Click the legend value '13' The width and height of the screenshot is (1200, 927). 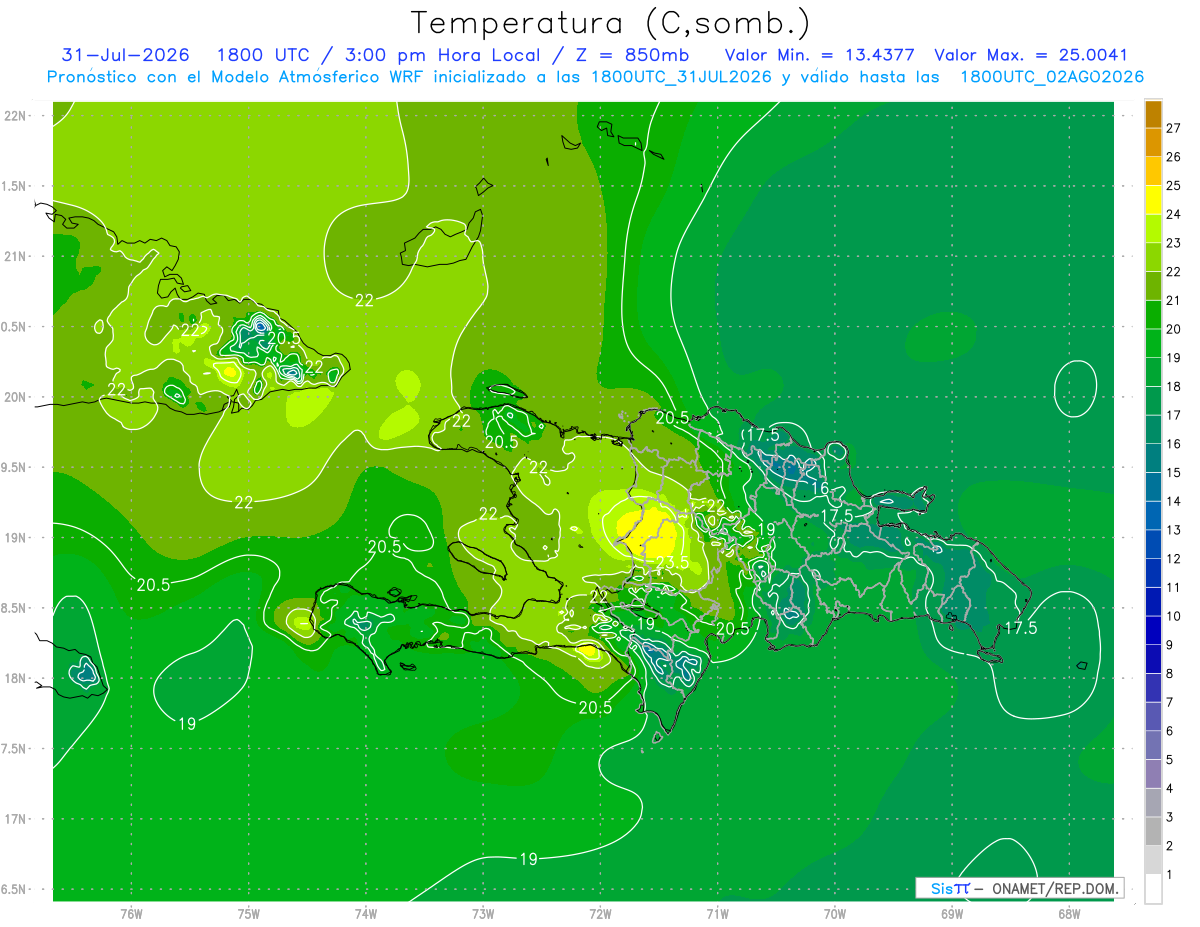(x=1174, y=530)
